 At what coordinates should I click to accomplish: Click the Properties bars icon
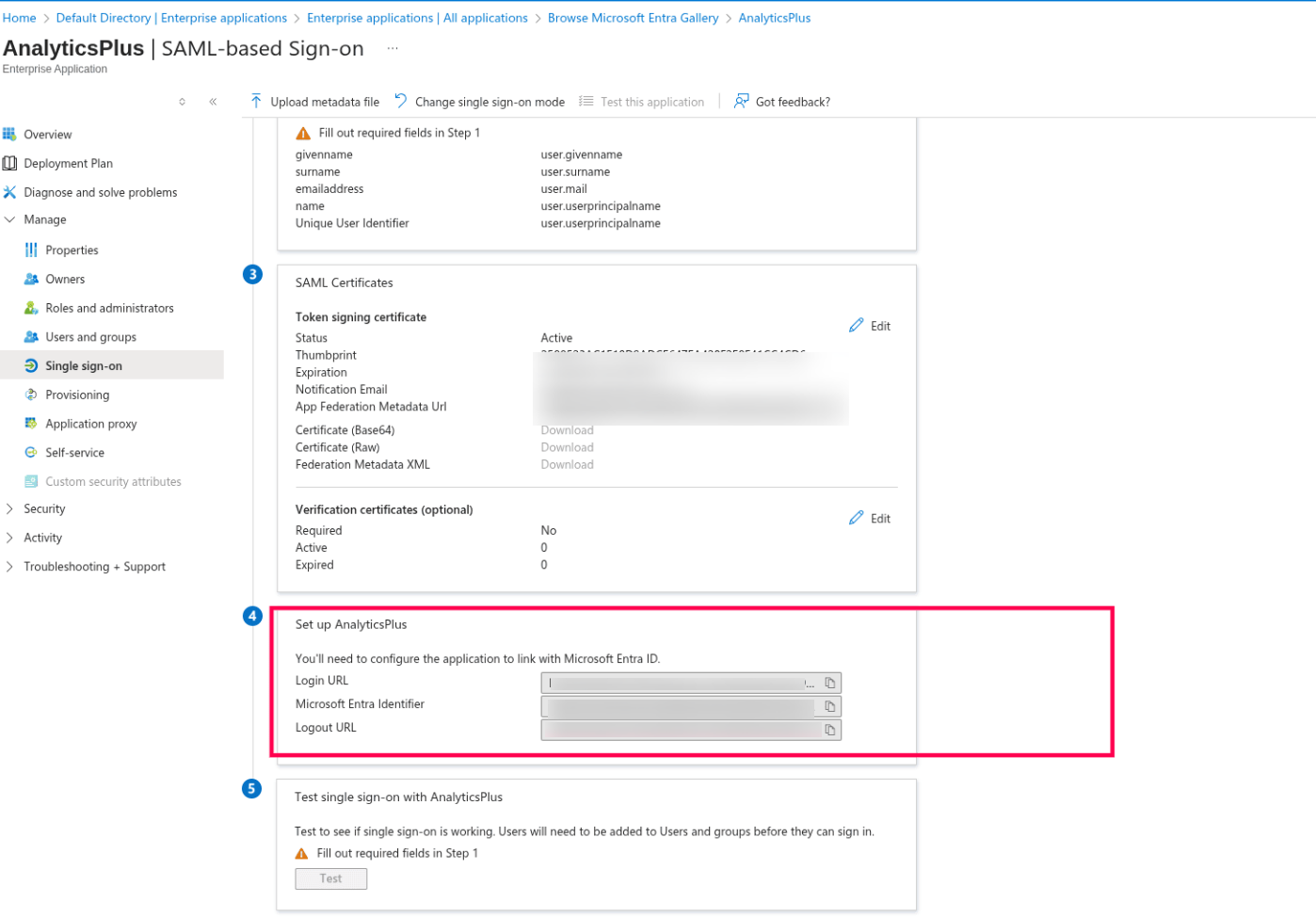31,250
